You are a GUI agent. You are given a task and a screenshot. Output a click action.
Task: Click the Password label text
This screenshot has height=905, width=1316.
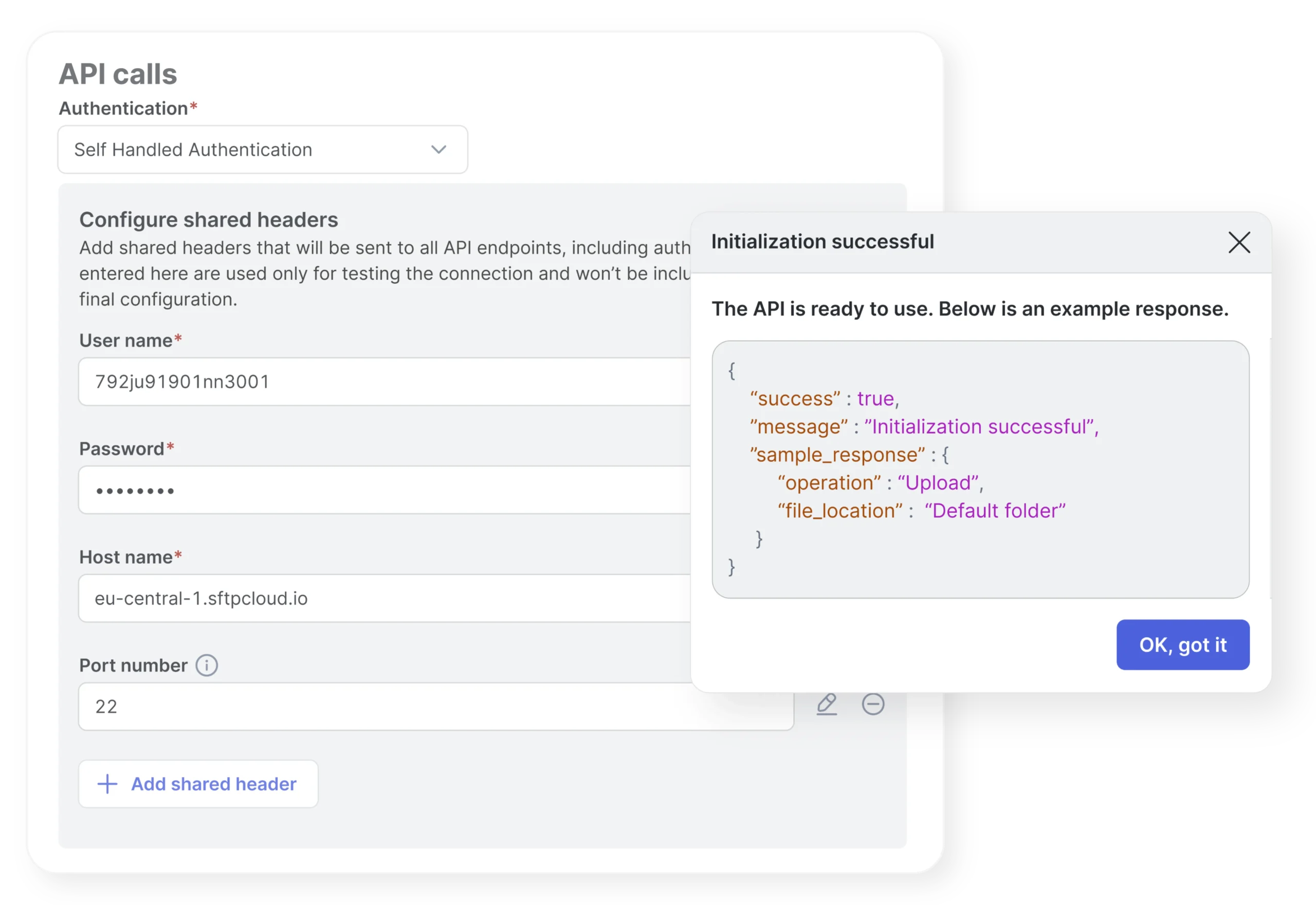[x=122, y=448]
